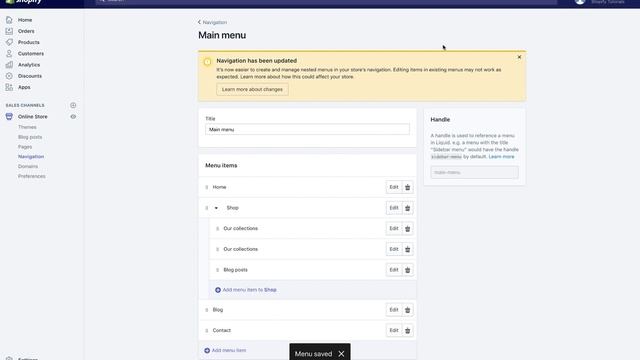
Task: Go back to Navigation breadcrumb
Action: click(212, 22)
